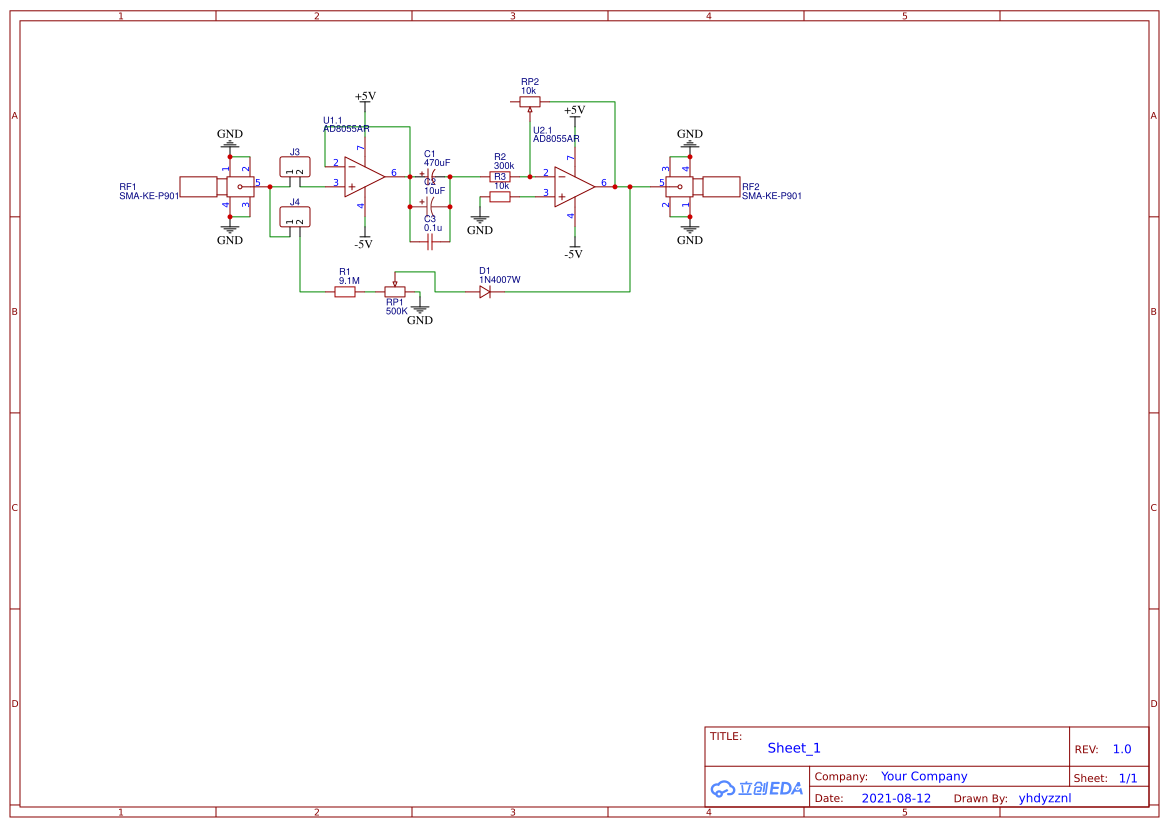
Task: Click the "SMA-KE-P901" label of RF1
Action: tap(149, 196)
